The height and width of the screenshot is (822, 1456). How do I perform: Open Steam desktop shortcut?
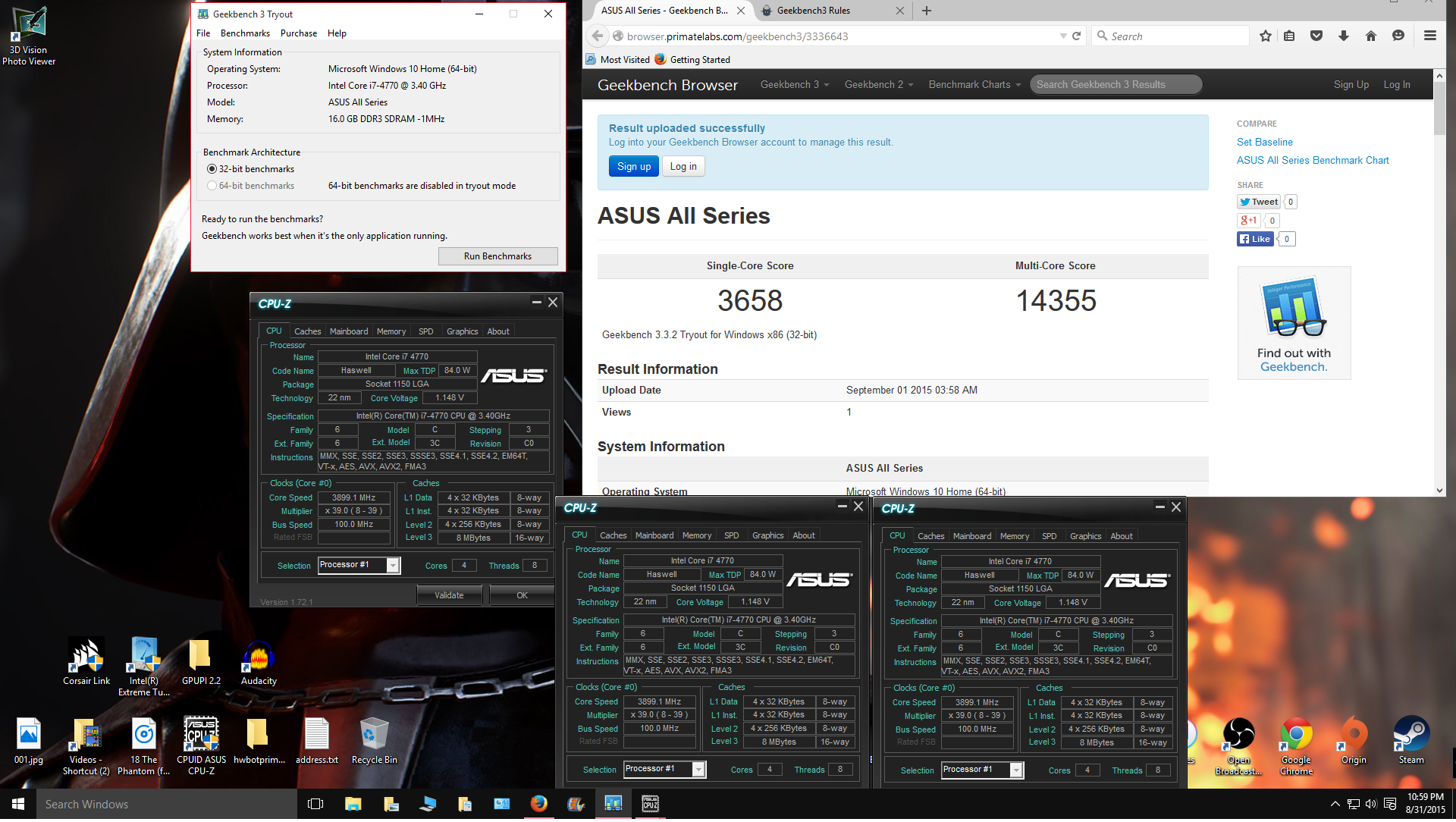click(1411, 742)
